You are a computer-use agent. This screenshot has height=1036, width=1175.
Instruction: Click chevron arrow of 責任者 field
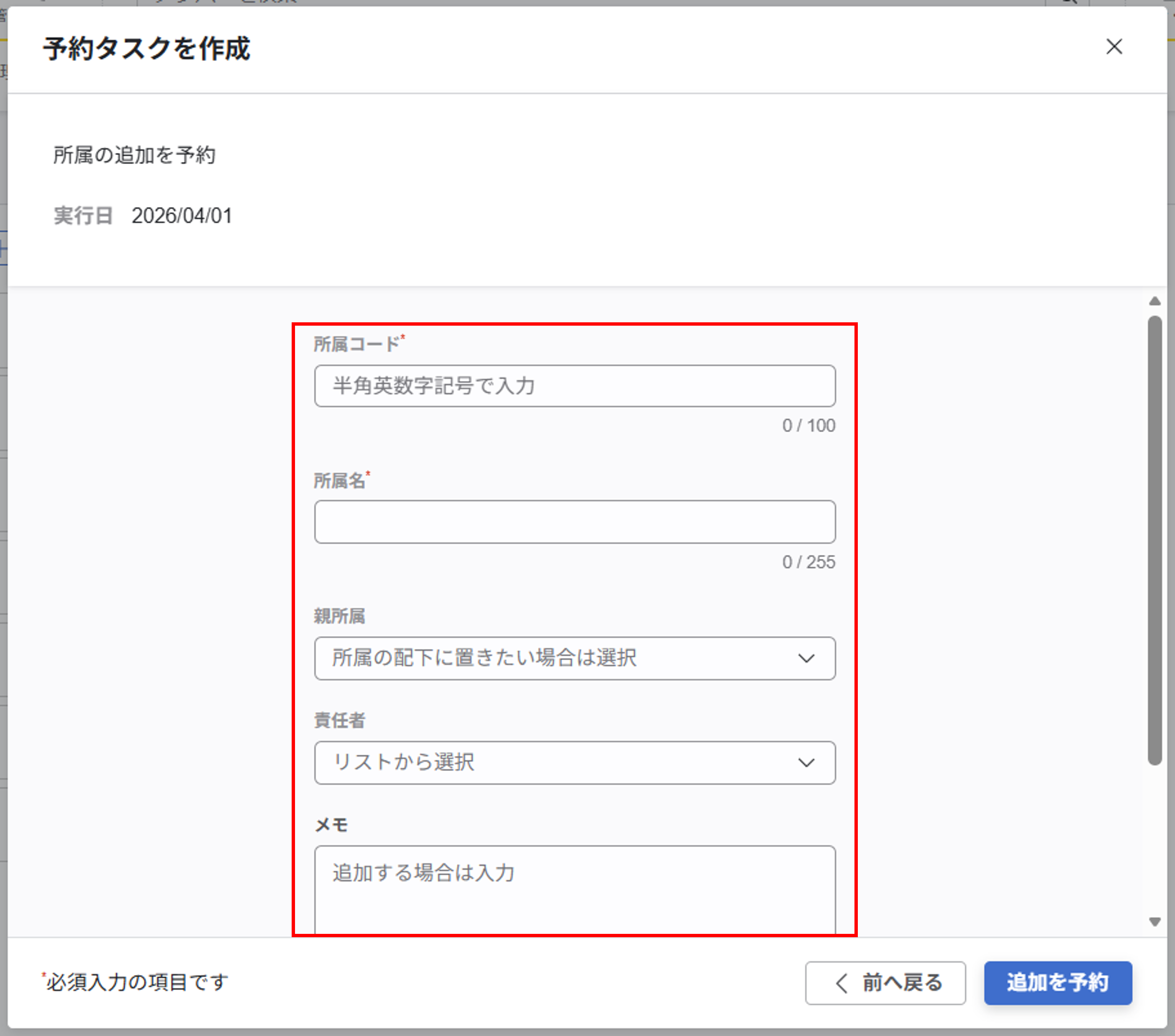(x=806, y=763)
